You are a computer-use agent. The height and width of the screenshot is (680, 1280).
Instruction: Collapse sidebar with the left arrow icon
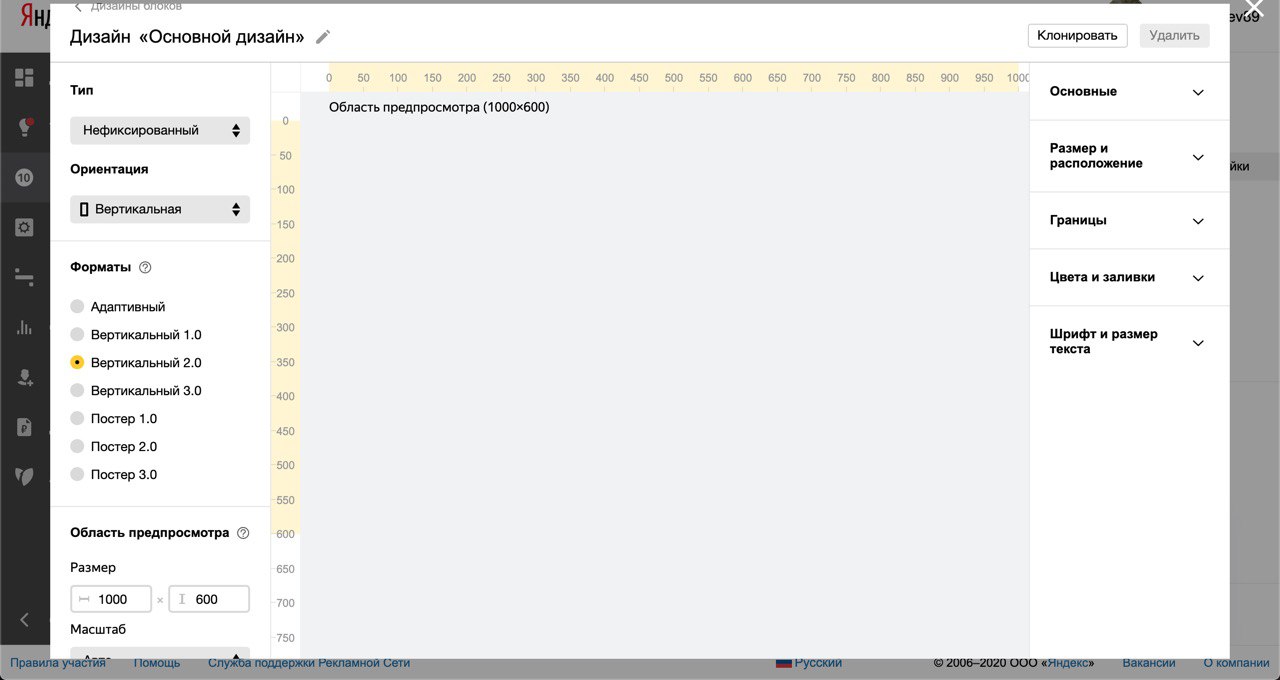coord(25,620)
